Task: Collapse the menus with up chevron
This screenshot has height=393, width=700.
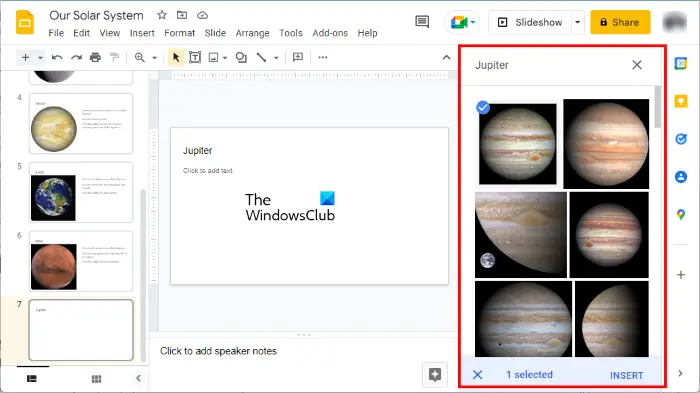Action: (x=446, y=57)
